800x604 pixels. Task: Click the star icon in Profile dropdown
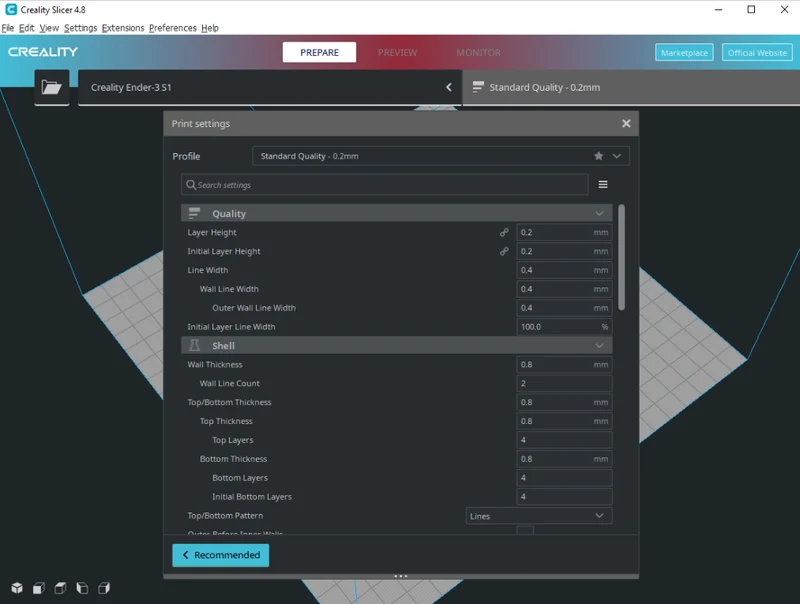[x=598, y=156]
